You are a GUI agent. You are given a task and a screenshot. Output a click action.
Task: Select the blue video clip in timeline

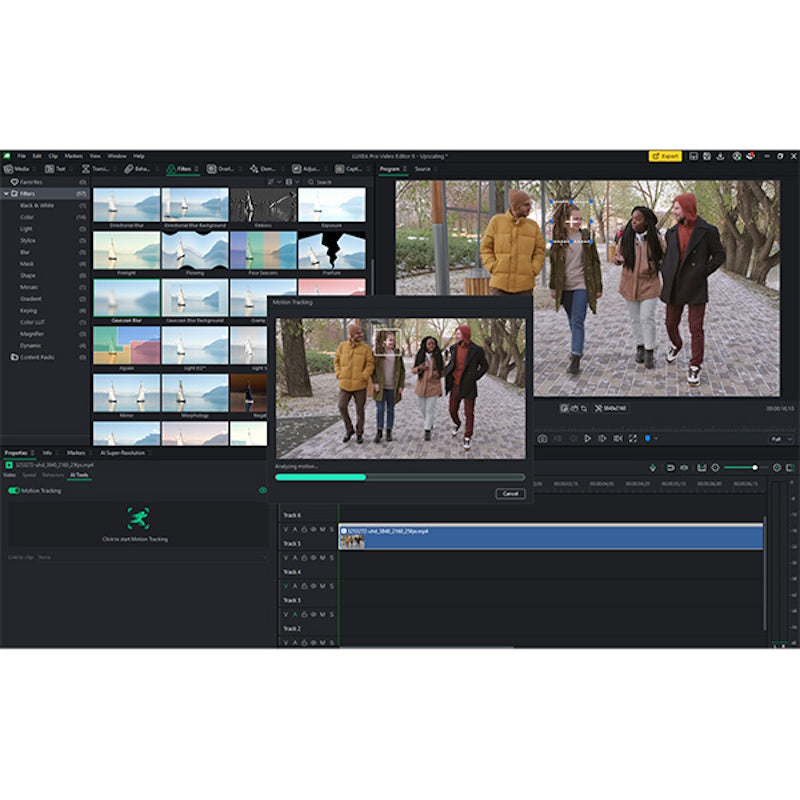(x=551, y=537)
